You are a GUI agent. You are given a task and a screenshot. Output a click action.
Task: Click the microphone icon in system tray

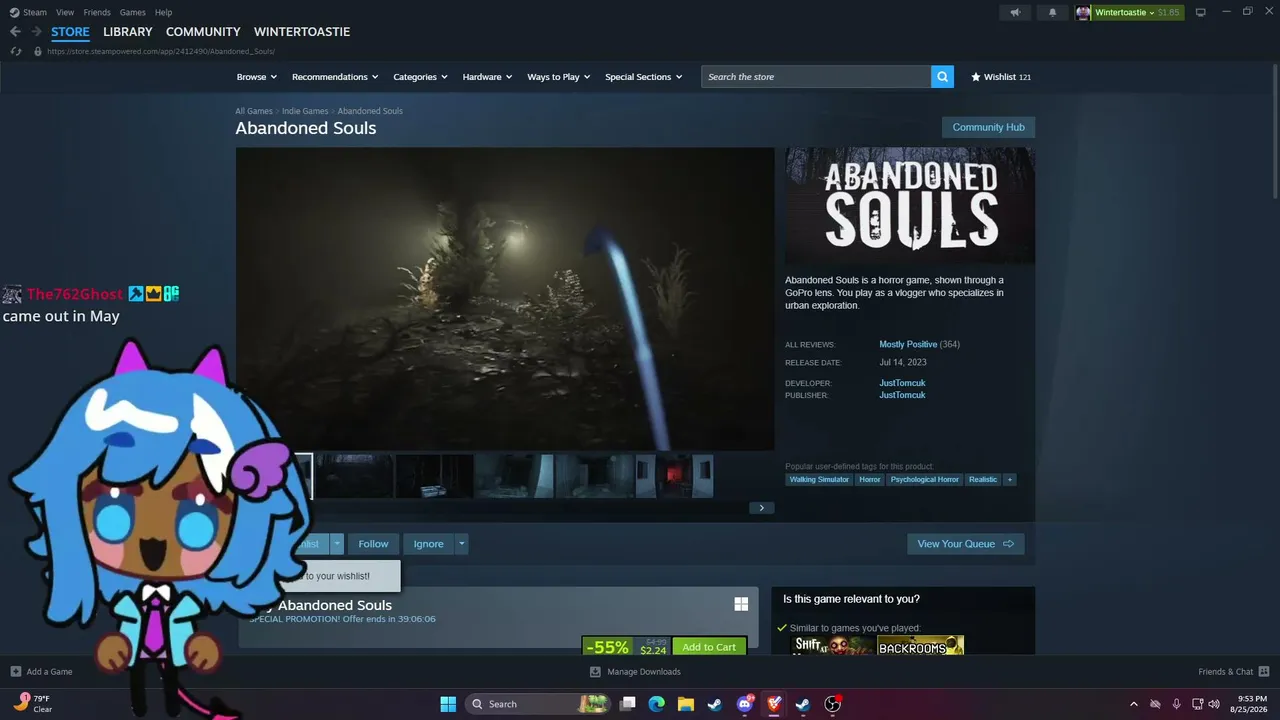pos(1176,704)
